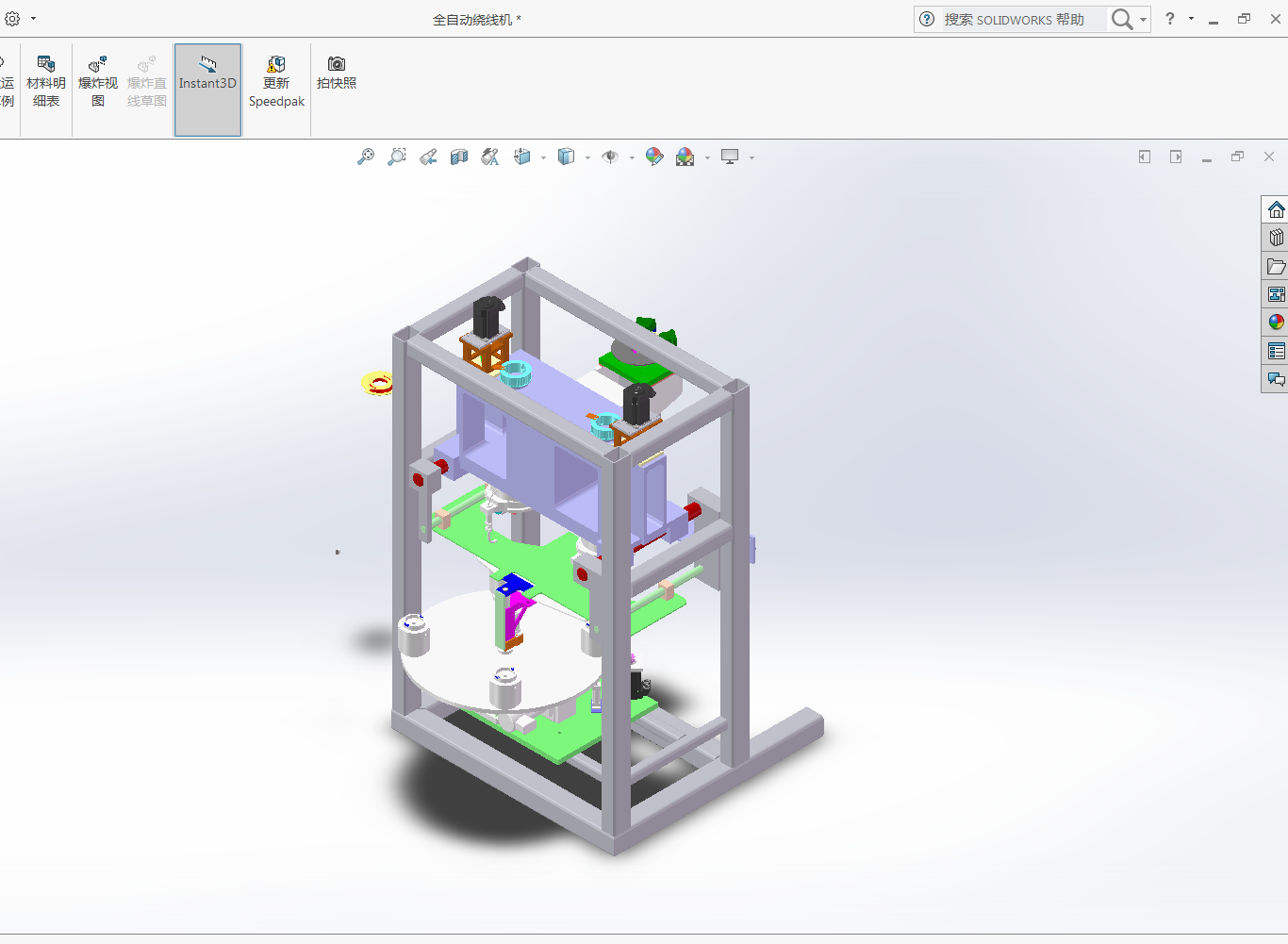Open the SOLIDWORKS Forum task pane tab
The width and height of the screenshot is (1288, 944).
click(x=1276, y=379)
